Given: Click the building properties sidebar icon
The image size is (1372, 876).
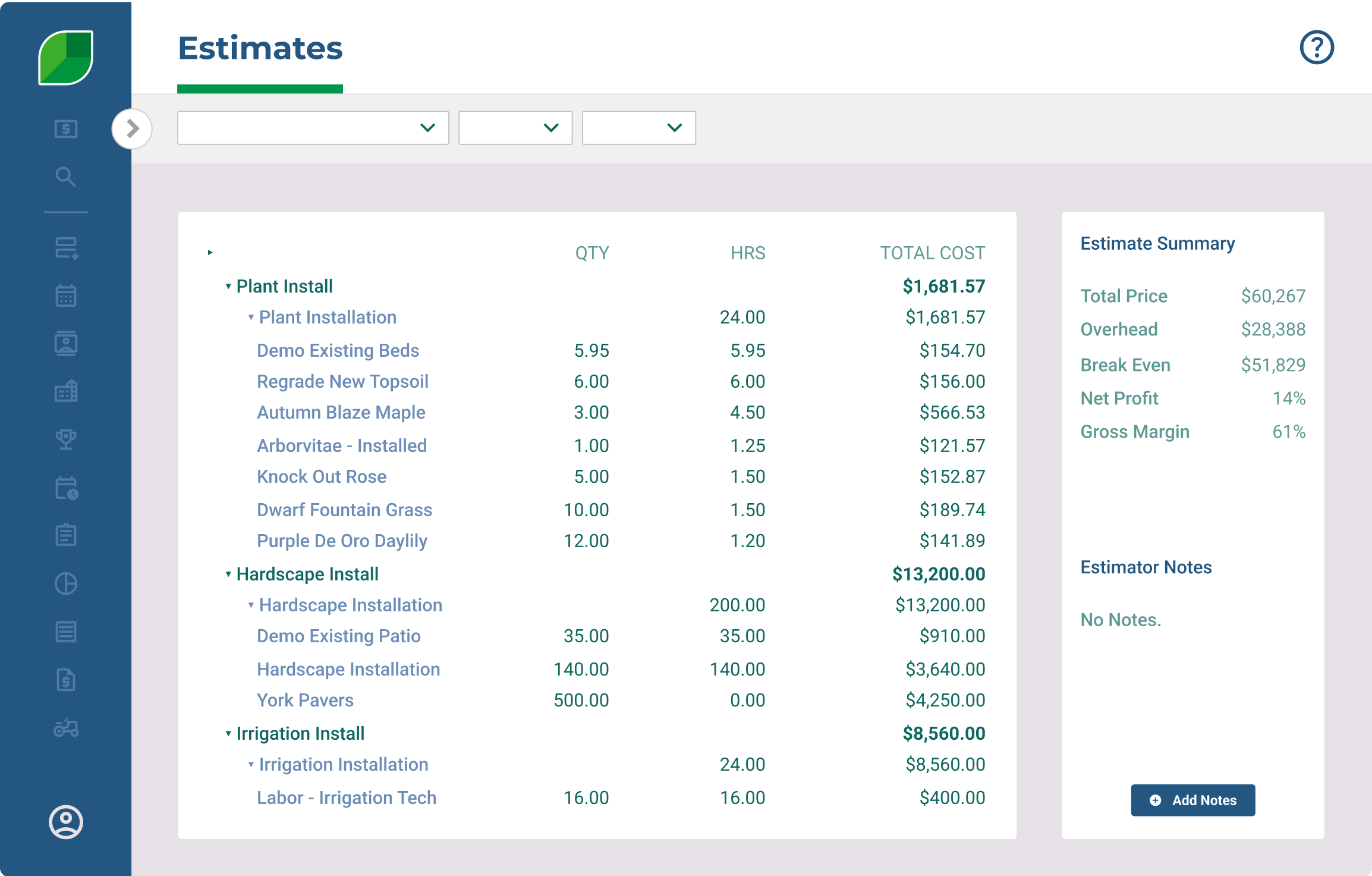Looking at the screenshot, I should [x=65, y=391].
